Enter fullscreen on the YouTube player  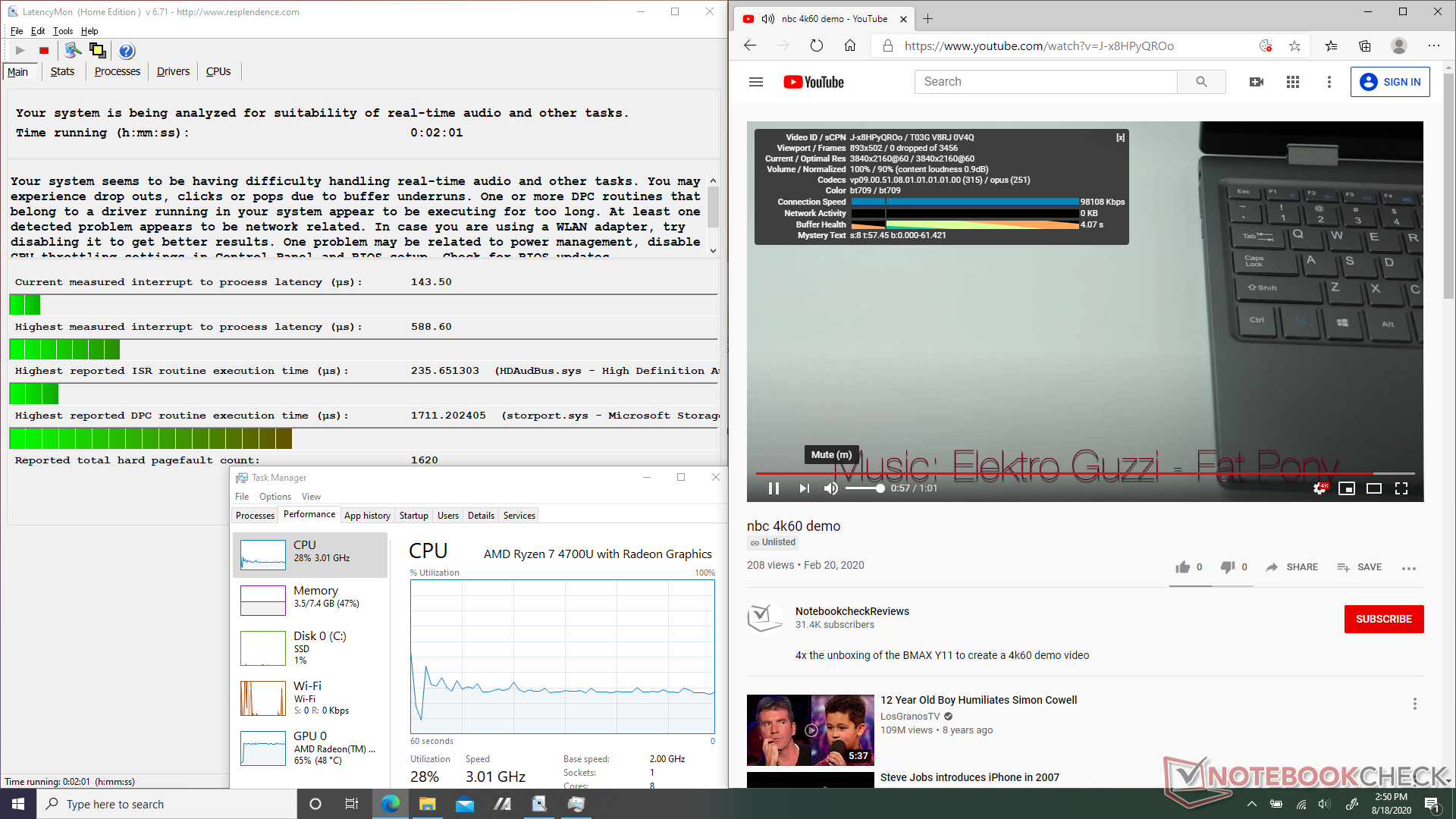pyautogui.click(x=1401, y=488)
